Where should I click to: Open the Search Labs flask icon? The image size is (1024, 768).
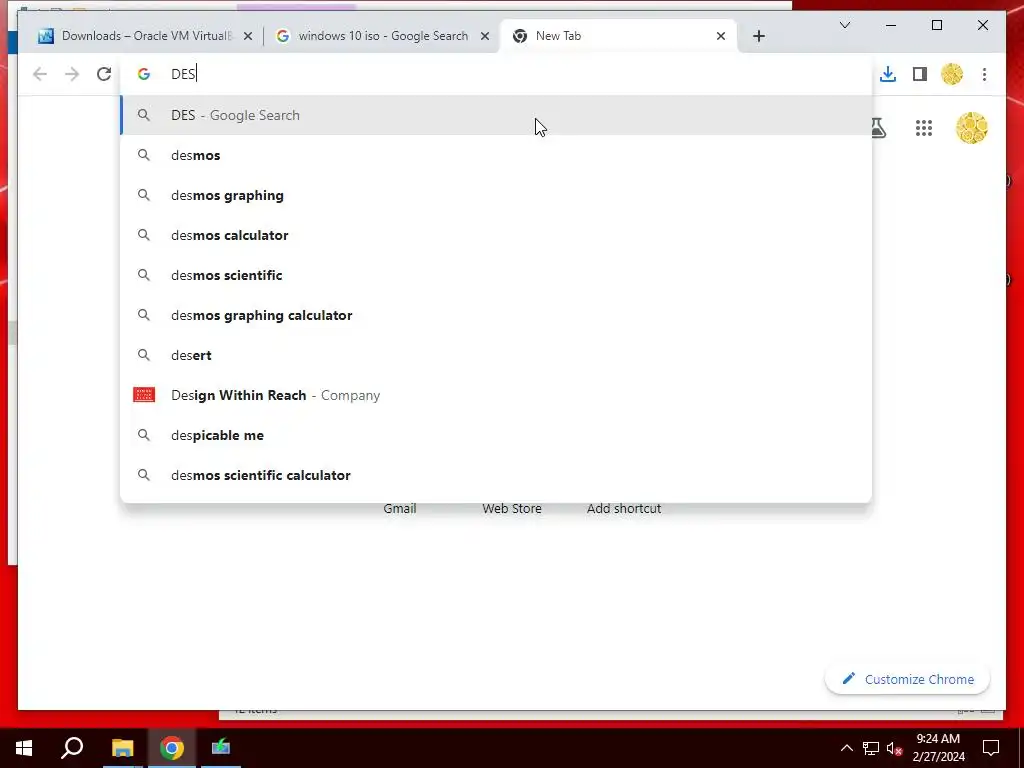(879, 128)
